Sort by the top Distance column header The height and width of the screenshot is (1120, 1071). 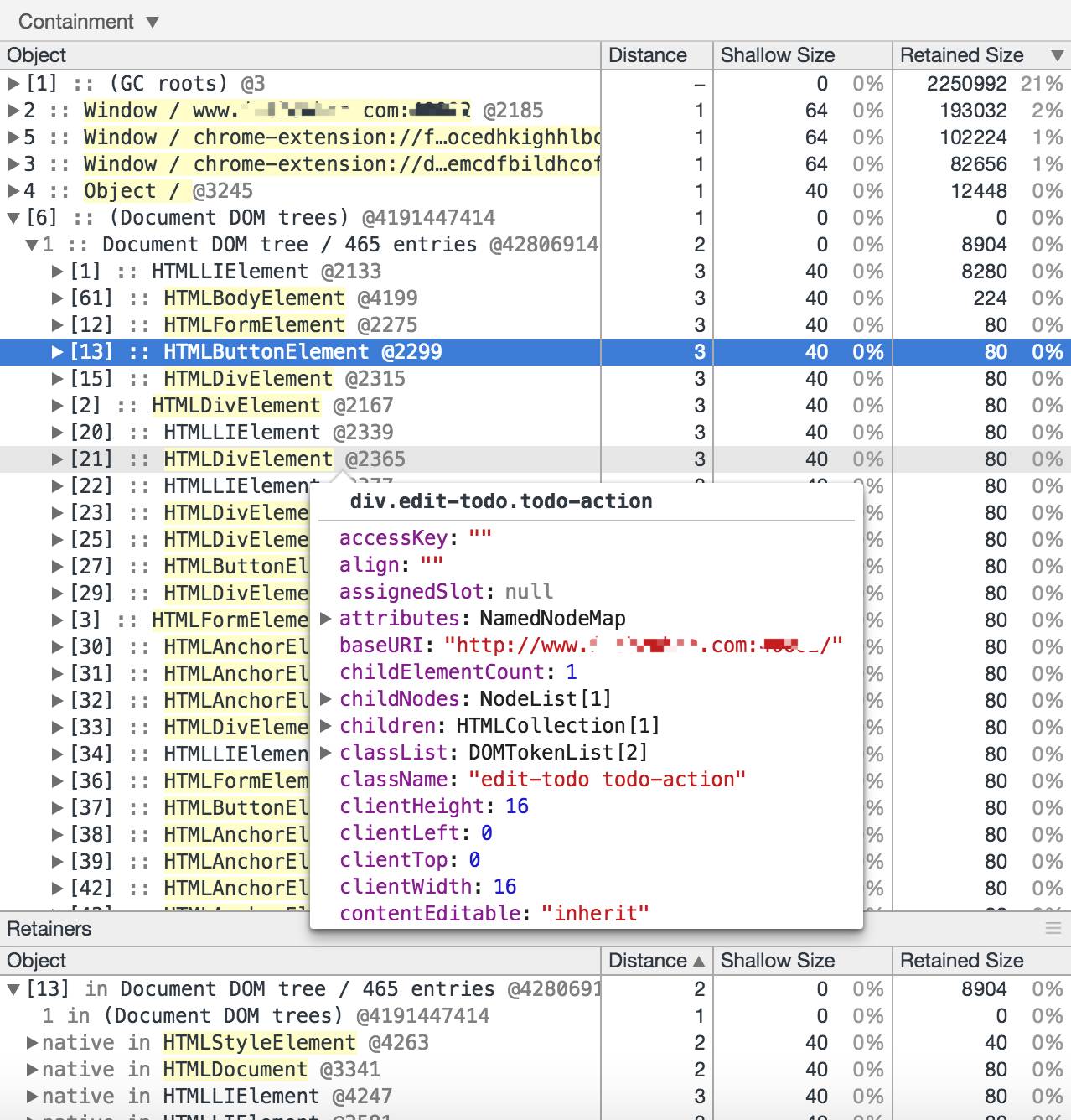coord(657,55)
